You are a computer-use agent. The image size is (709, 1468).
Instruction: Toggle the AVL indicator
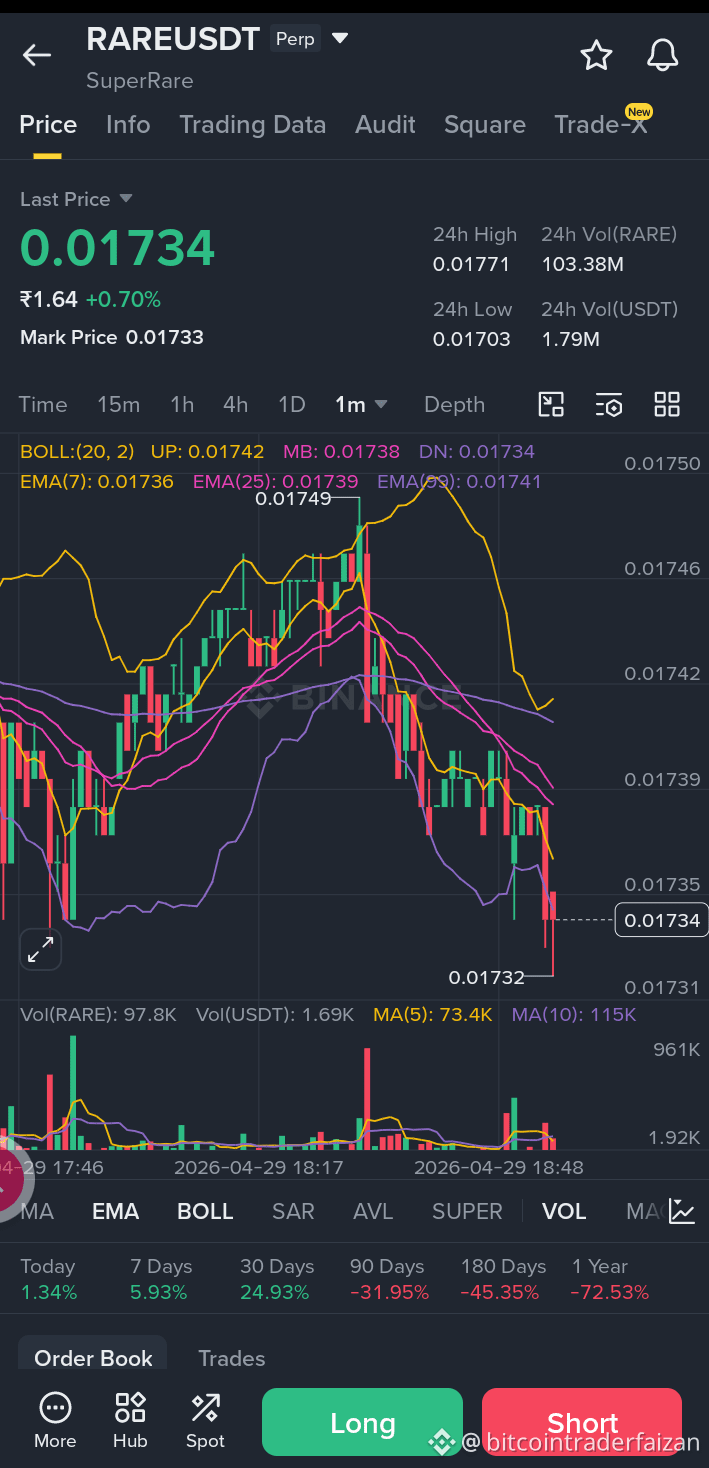(373, 1211)
